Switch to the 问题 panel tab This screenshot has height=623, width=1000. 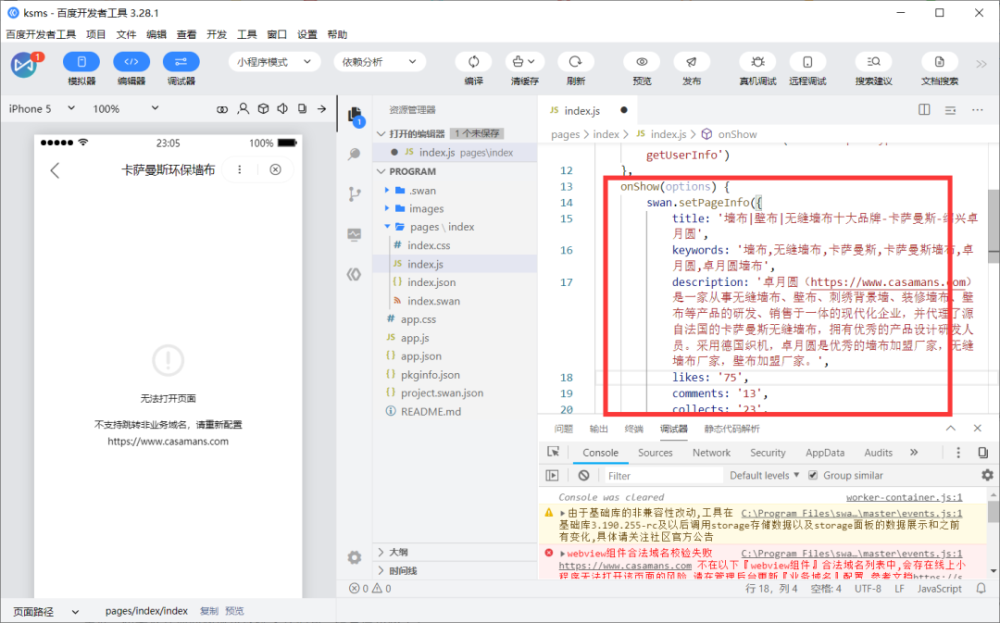[564, 429]
